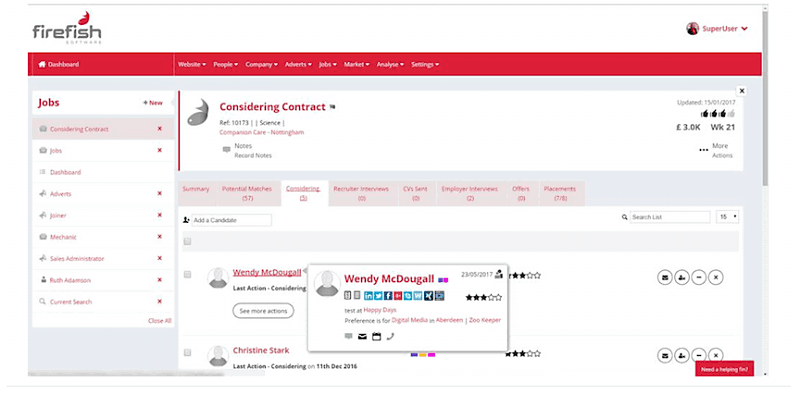Change page size dropdown showing 15
The image size is (800, 394).
[x=728, y=217]
